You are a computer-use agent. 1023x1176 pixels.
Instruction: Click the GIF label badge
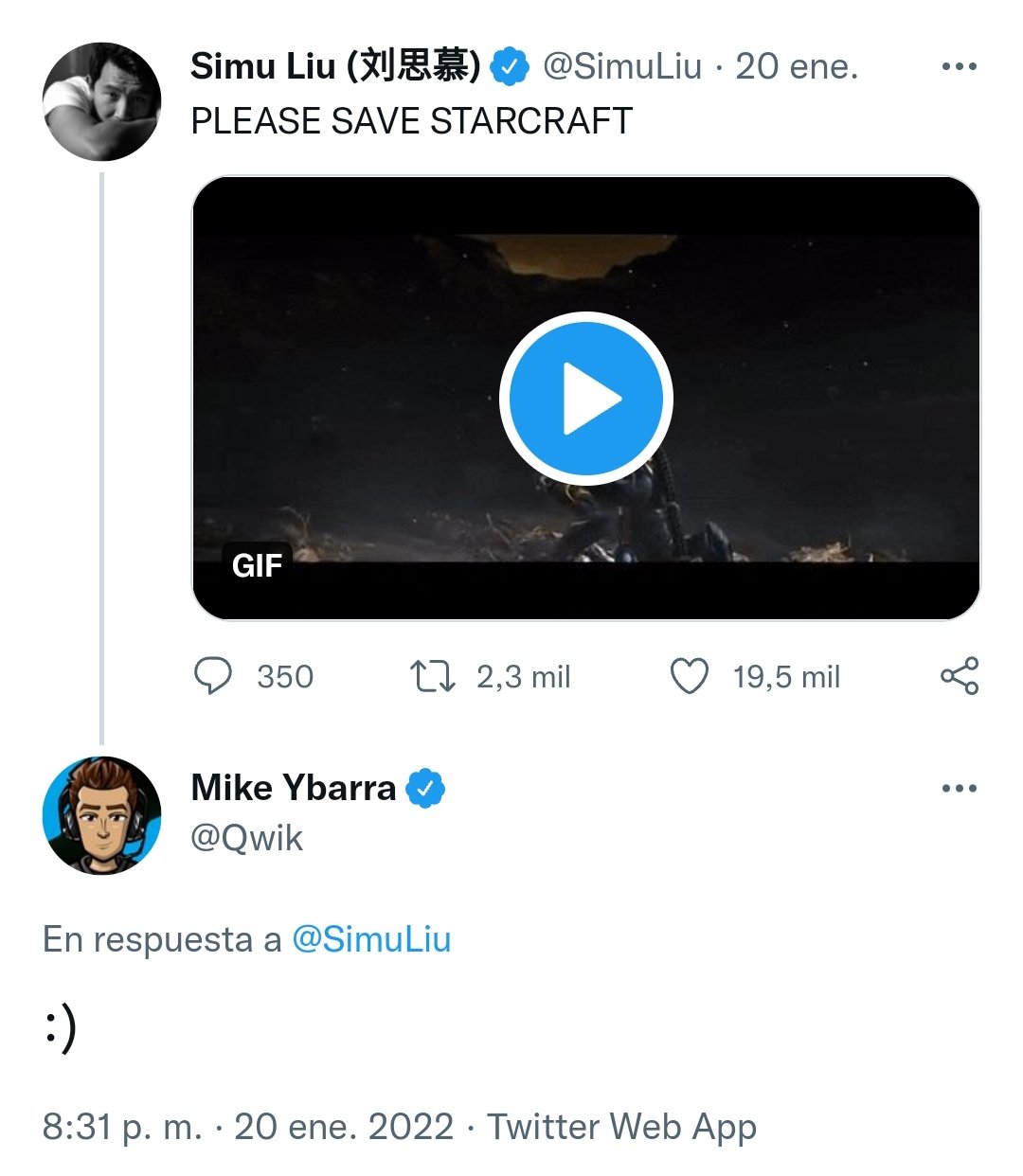pyautogui.click(x=257, y=565)
